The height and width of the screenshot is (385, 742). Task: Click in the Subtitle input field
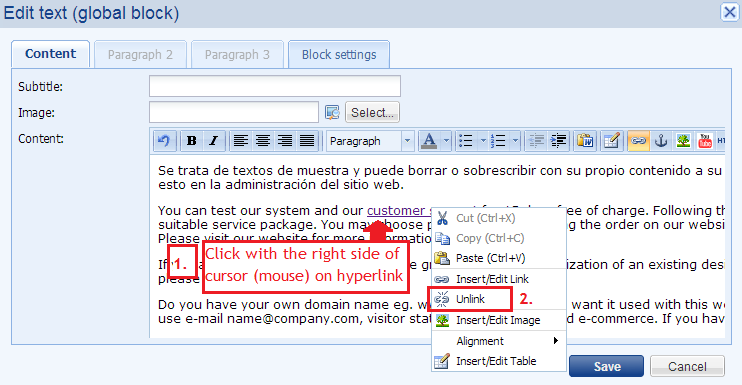pyautogui.click(x=275, y=86)
